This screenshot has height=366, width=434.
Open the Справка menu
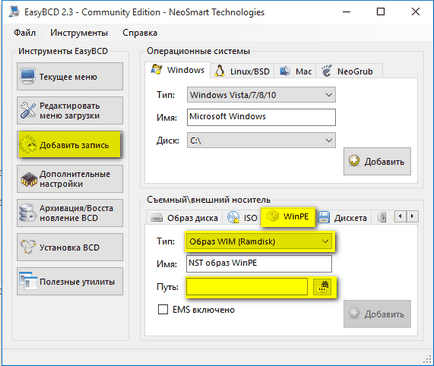[x=140, y=33]
